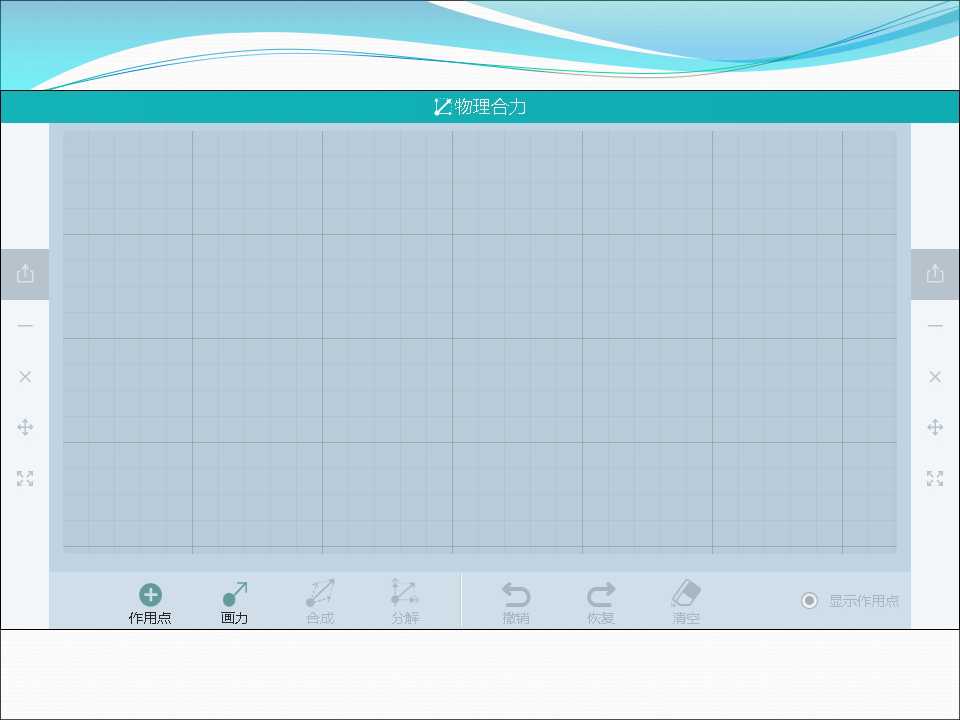
Task: Clear the canvas with 清空 eraser
Action: 686,602
